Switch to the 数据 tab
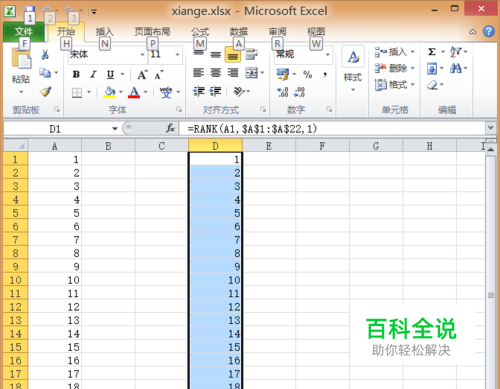 [239, 32]
